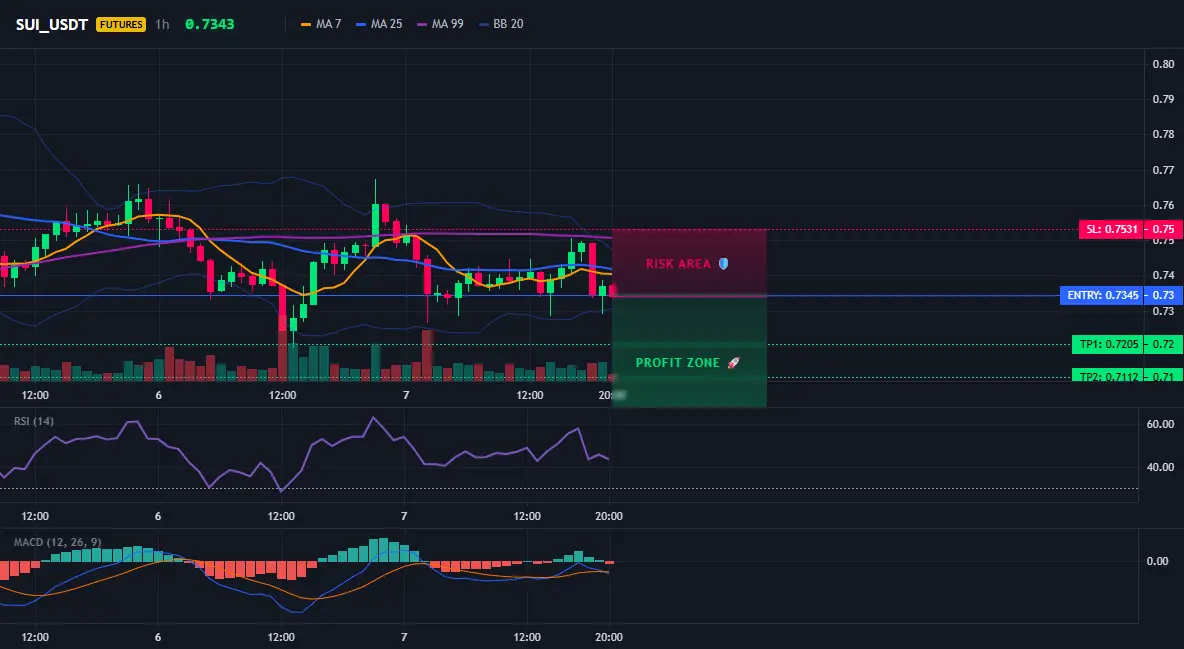Click the FUTURES badge
1184x649 pixels.
point(121,24)
